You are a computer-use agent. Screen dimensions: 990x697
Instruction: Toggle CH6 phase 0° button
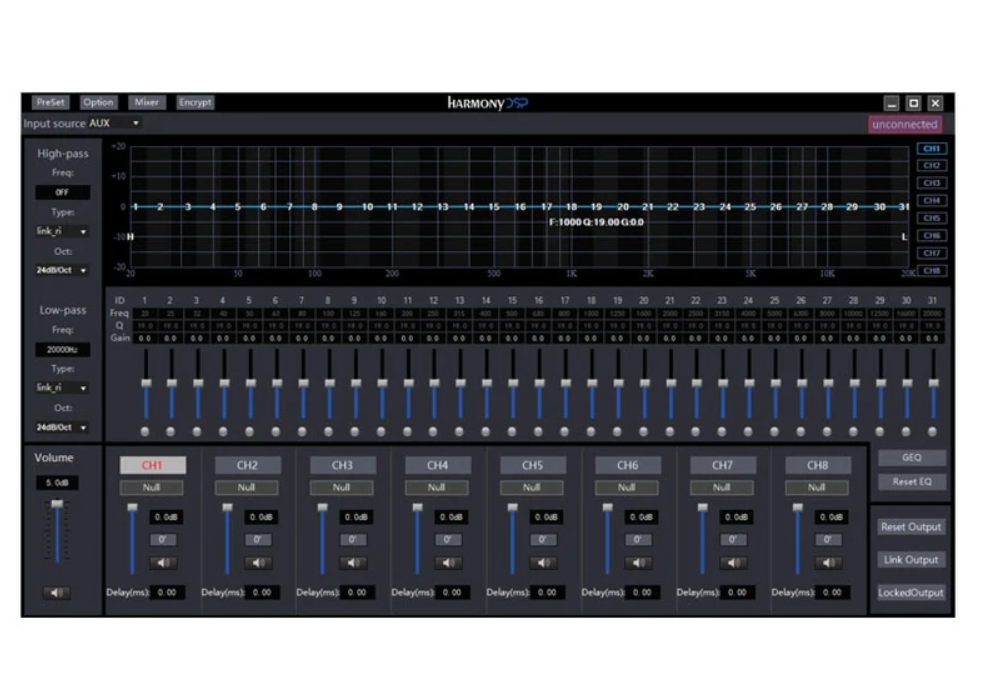click(638, 540)
